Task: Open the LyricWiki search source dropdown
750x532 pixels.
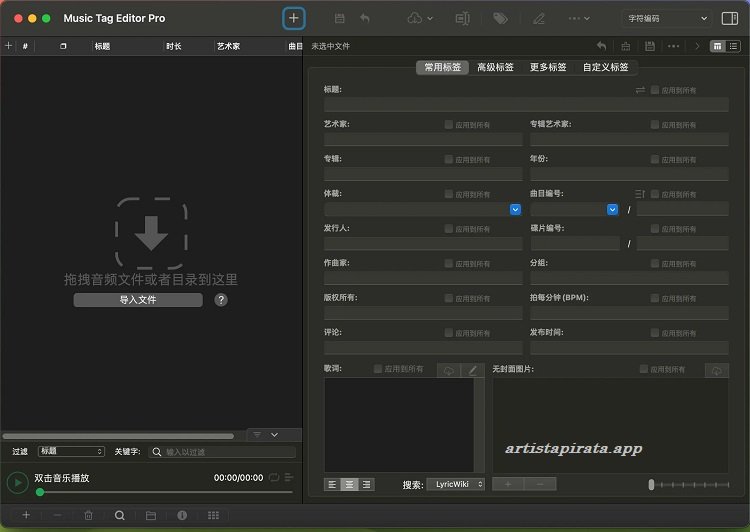Action: pyautogui.click(x=456, y=484)
